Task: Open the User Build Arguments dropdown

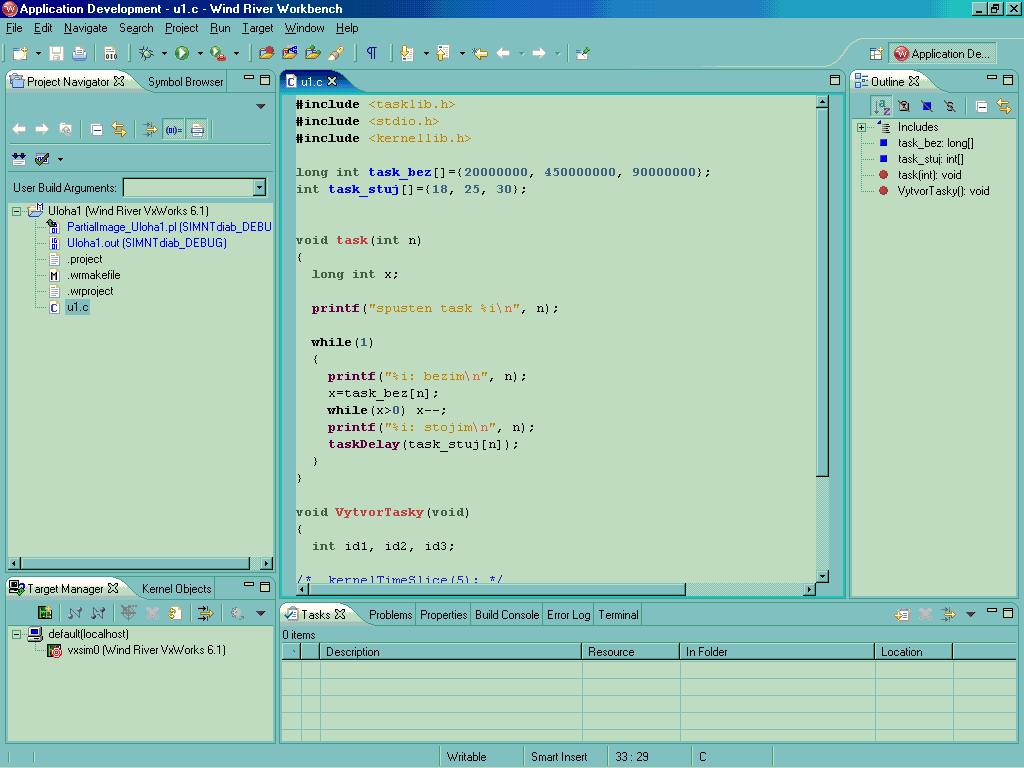Action: point(259,187)
